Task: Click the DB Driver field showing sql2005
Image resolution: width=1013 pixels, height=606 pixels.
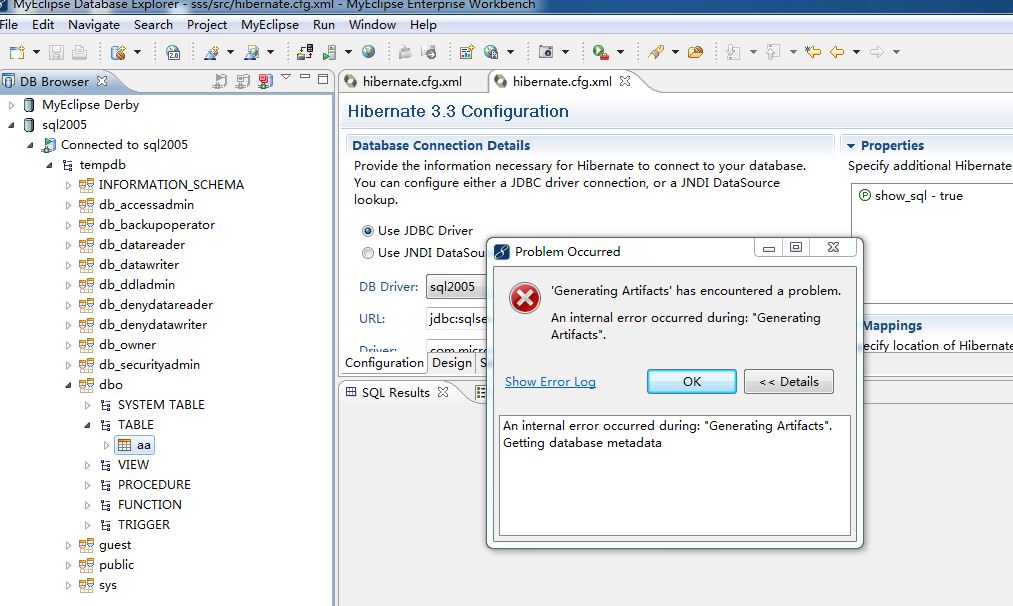Action: 456,286
